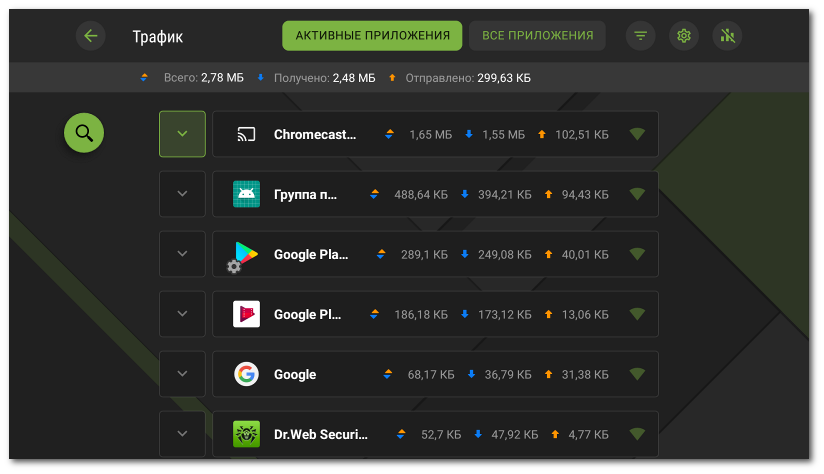
Task: Toggle Wi-Fi access for Chromecast
Action: coord(637,135)
